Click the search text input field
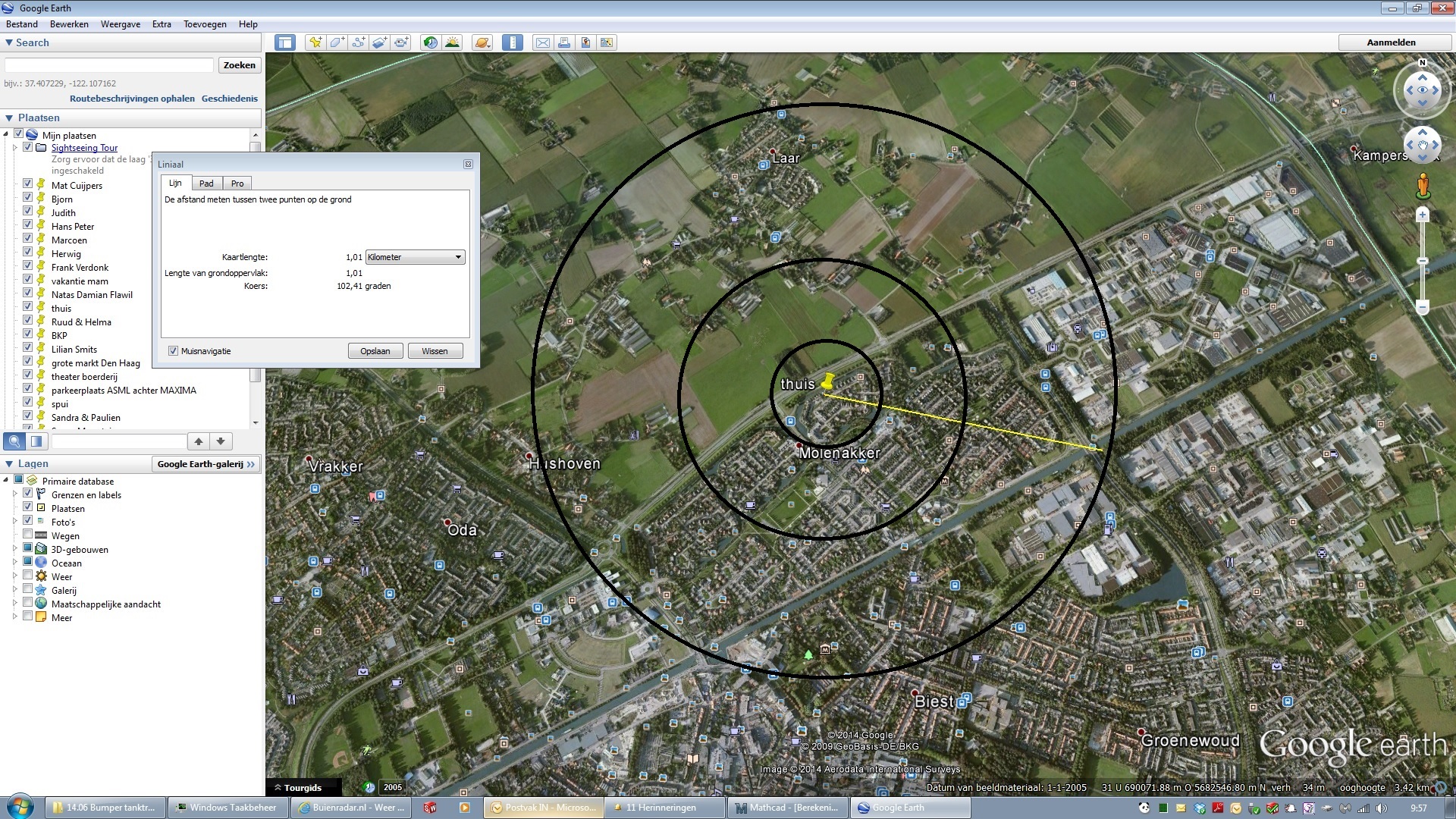This screenshot has width=1456, height=819. tap(109, 65)
